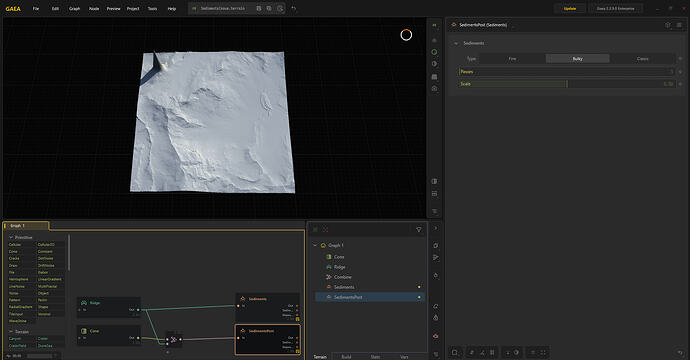Click the GAEA logo

[13, 8]
